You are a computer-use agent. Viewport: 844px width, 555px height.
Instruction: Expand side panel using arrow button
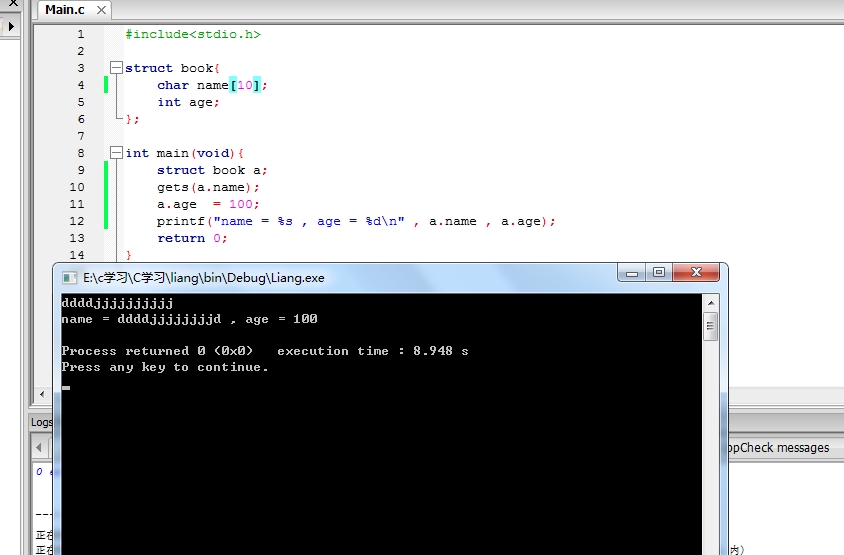tap(11, 26)
